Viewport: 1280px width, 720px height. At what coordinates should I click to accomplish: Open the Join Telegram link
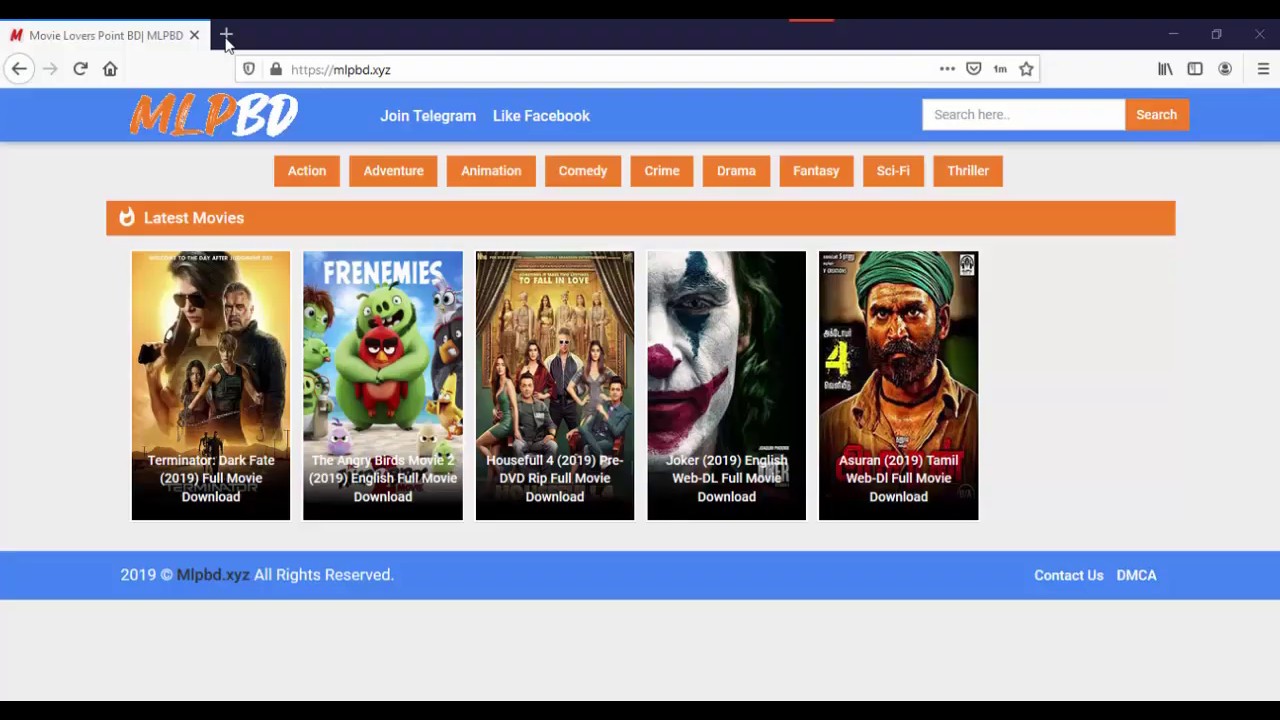click(x=428, y=116)
